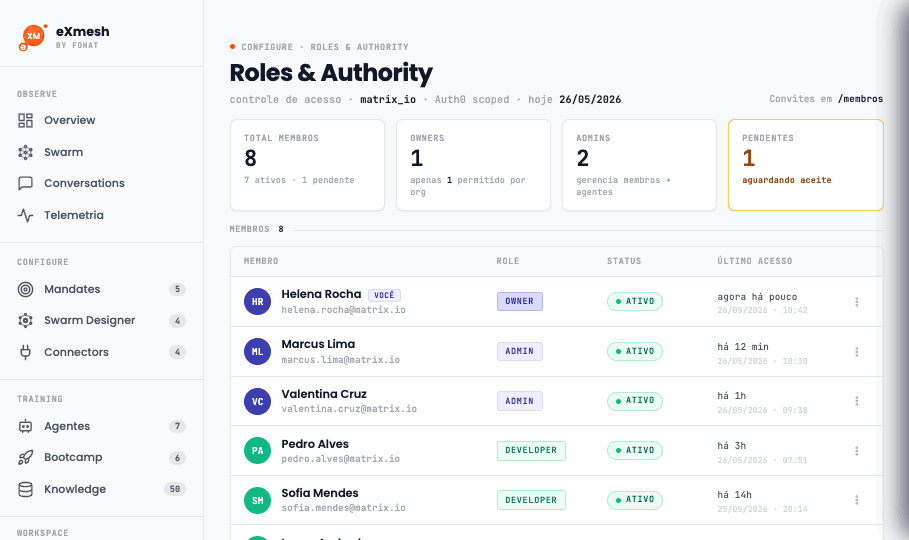This screenshot has height=540, width=909.
Task: Click ATIVO status of Pedro Alves
Action: [x=635, y=451]
